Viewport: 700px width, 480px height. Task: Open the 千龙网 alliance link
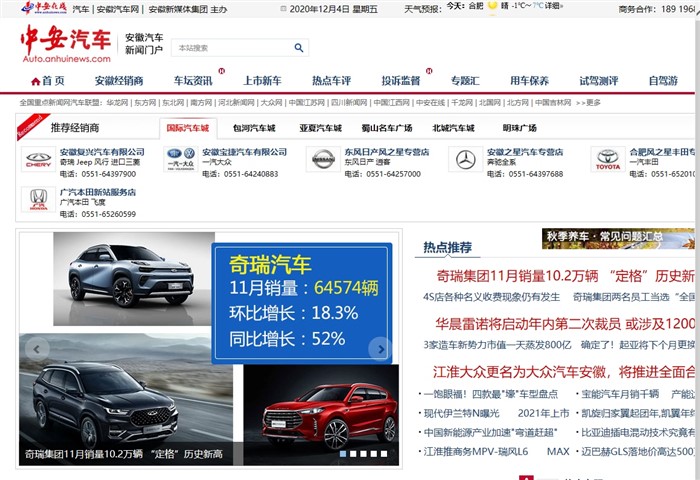pyautogui.click(x=462, y=103)
